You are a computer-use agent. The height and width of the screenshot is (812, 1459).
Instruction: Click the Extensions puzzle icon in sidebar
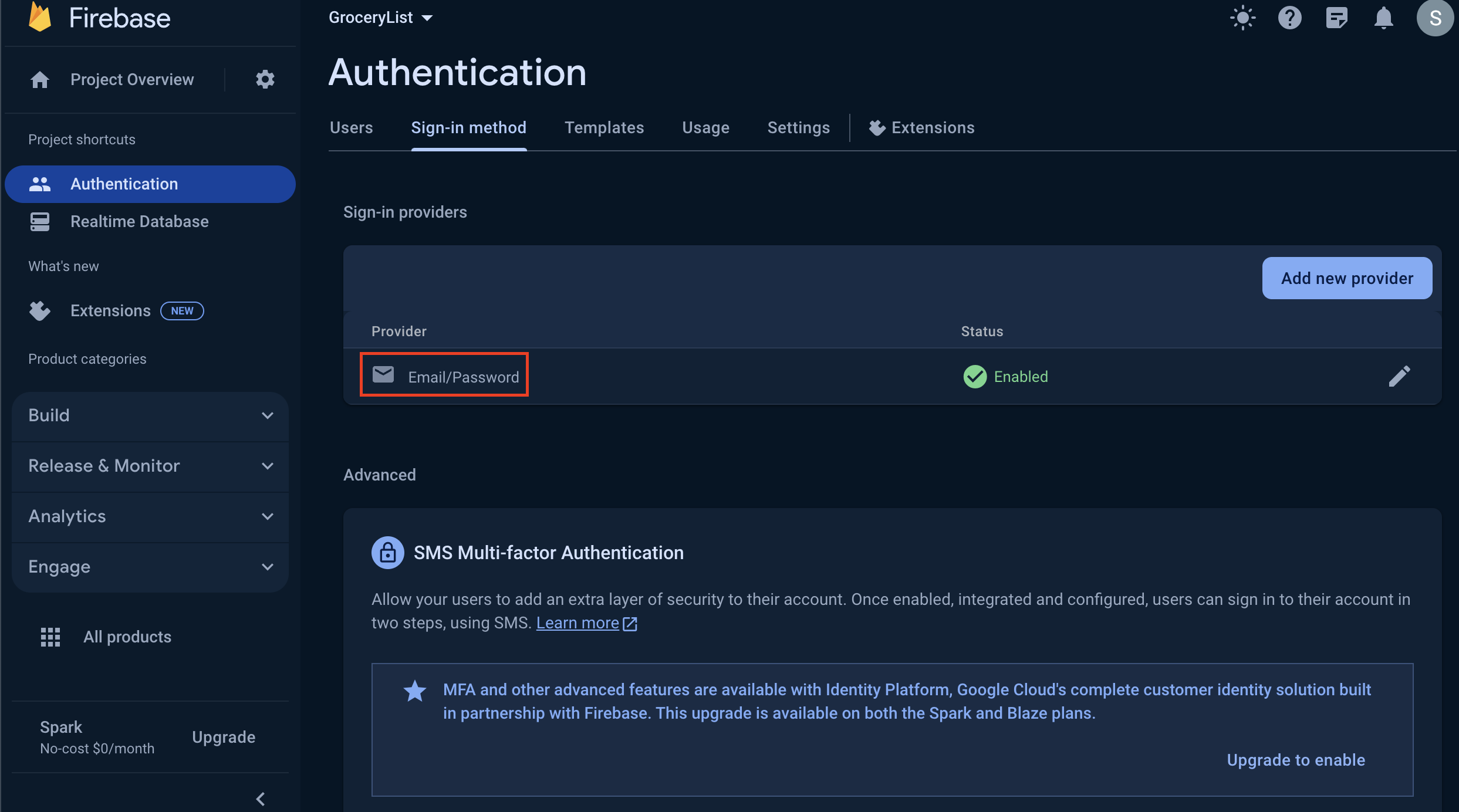pos(40,311)
